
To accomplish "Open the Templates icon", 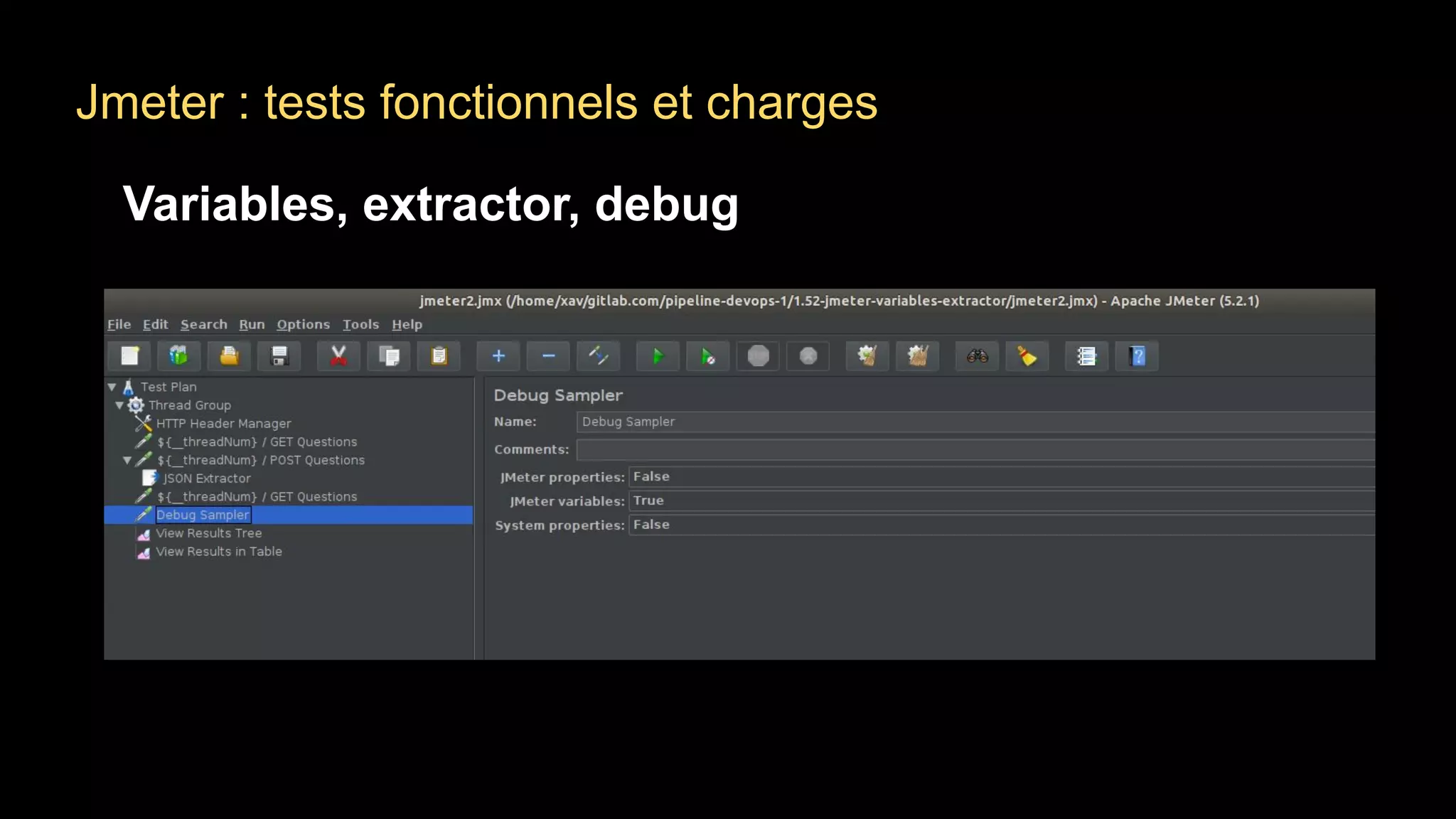I will tap(178, 356).
